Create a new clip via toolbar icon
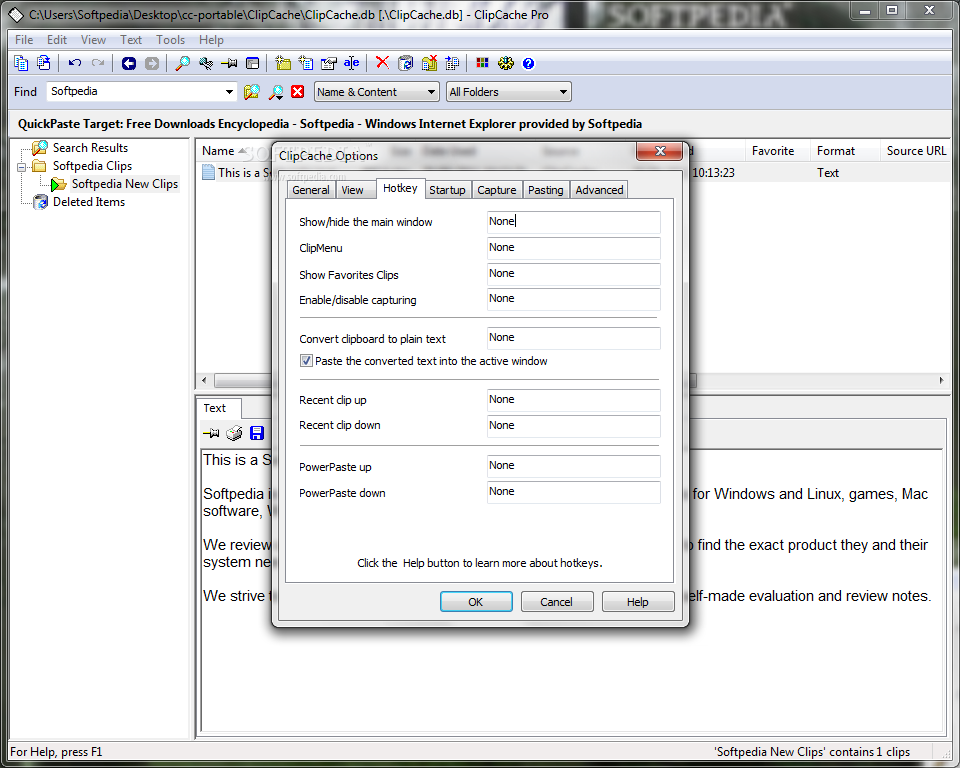This screenshot has height=768, width=960. coord(306,63)
